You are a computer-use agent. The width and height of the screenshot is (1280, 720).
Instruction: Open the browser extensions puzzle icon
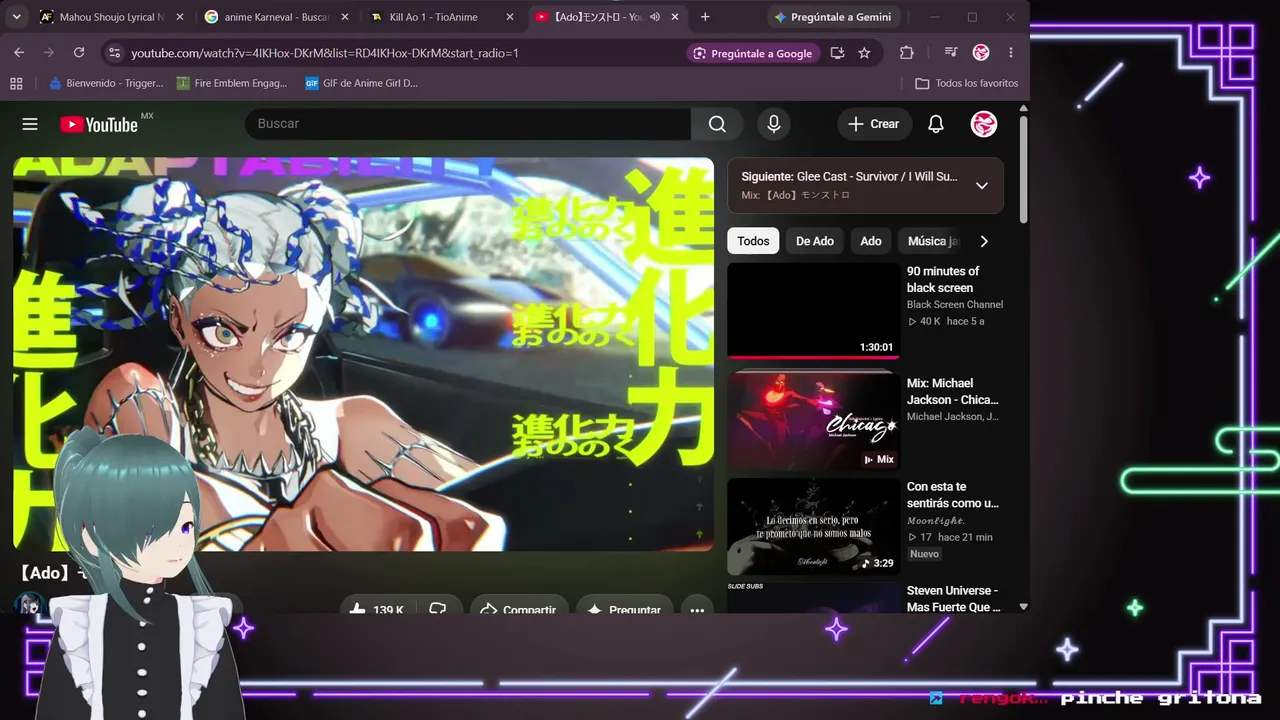pos(907,53)
